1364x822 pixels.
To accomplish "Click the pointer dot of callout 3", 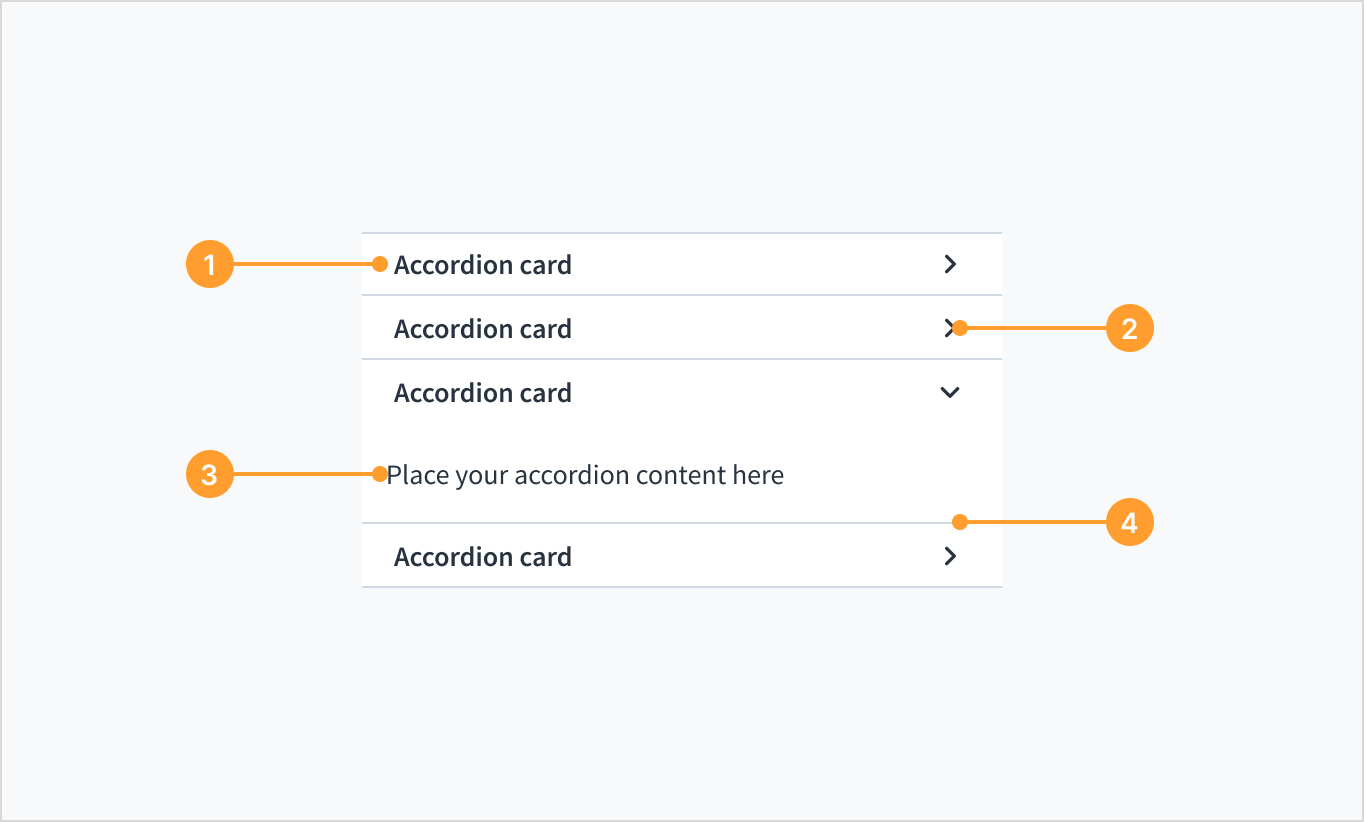I will 380,474.
